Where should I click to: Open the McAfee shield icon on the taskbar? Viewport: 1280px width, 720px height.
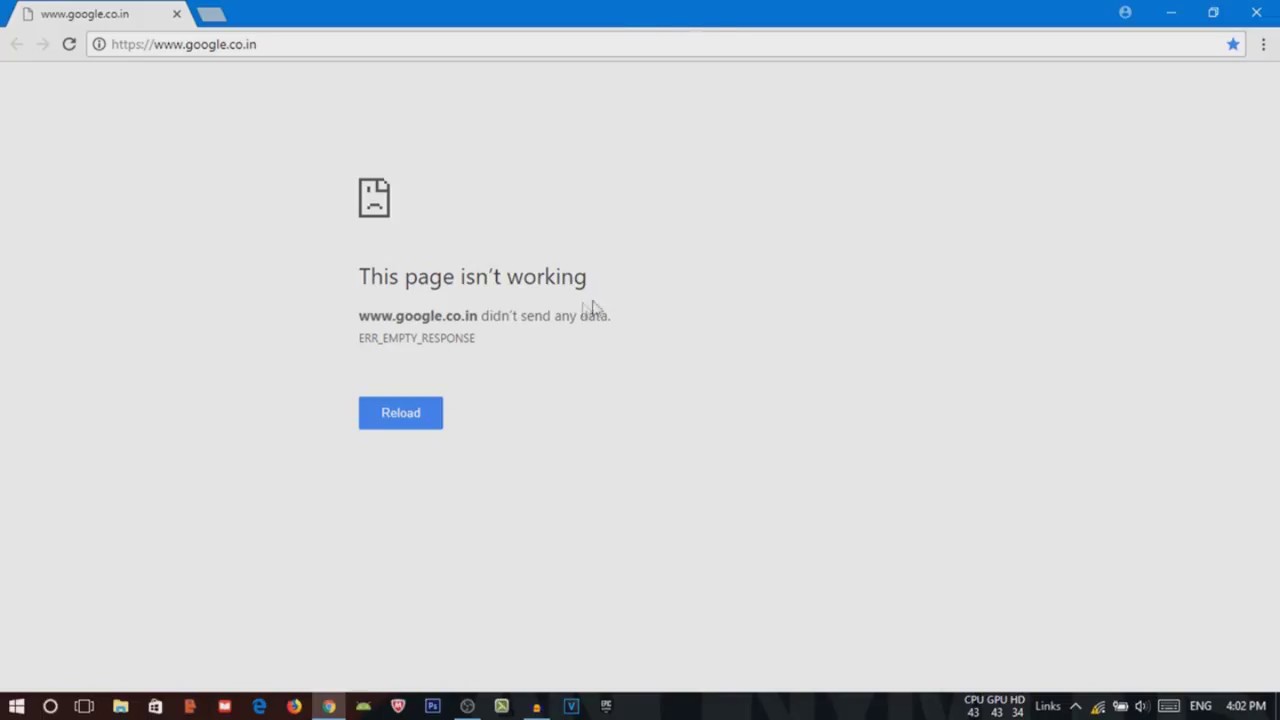(398, 706)
